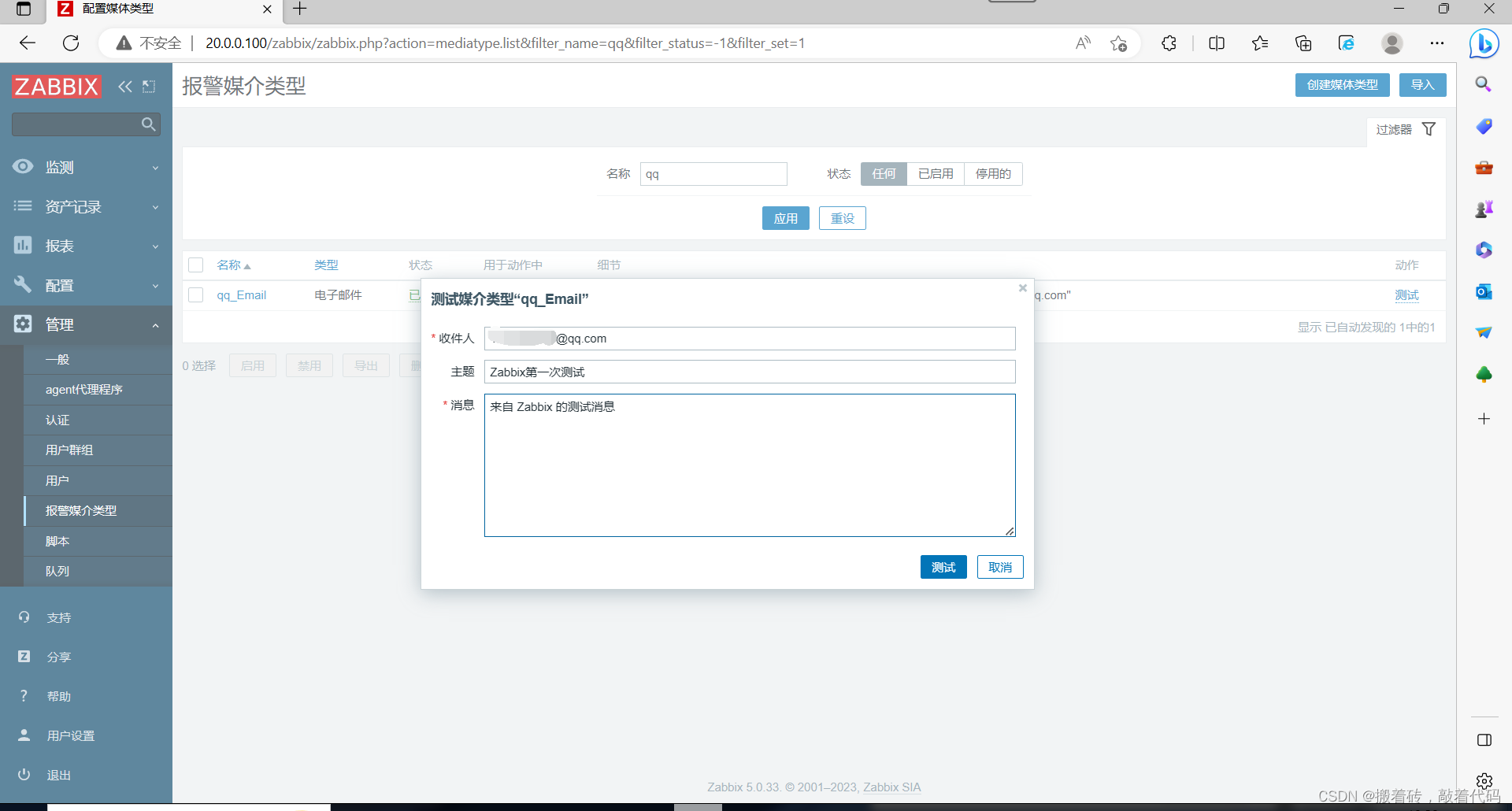The image size is (1512, 811).
Task: Open the 一般 admin submenu item
Action: pyautogui.click(x=98, y=360)
